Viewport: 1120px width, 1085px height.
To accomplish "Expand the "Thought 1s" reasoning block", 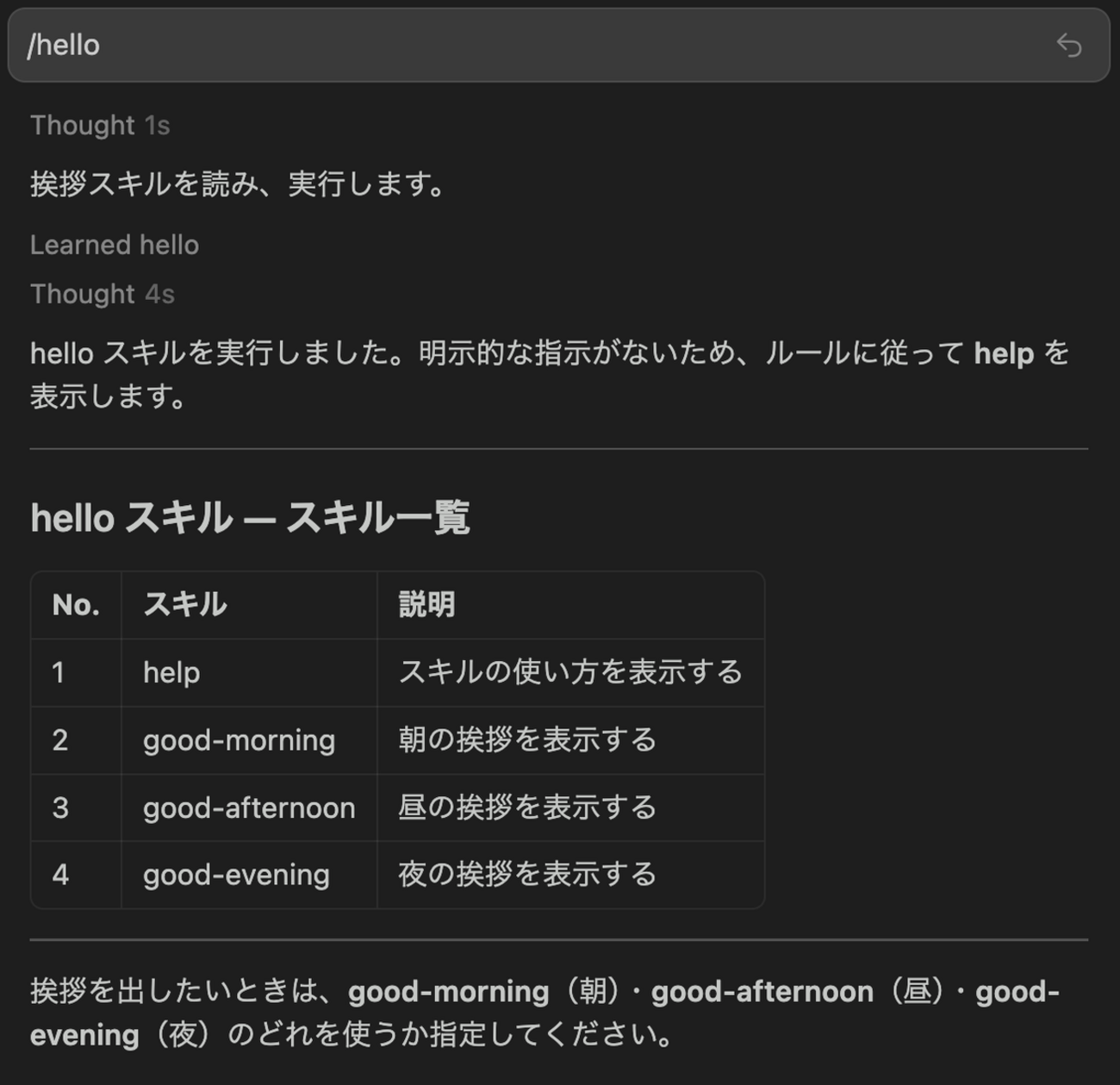I will pyautogui.click(x=100, y=126).
